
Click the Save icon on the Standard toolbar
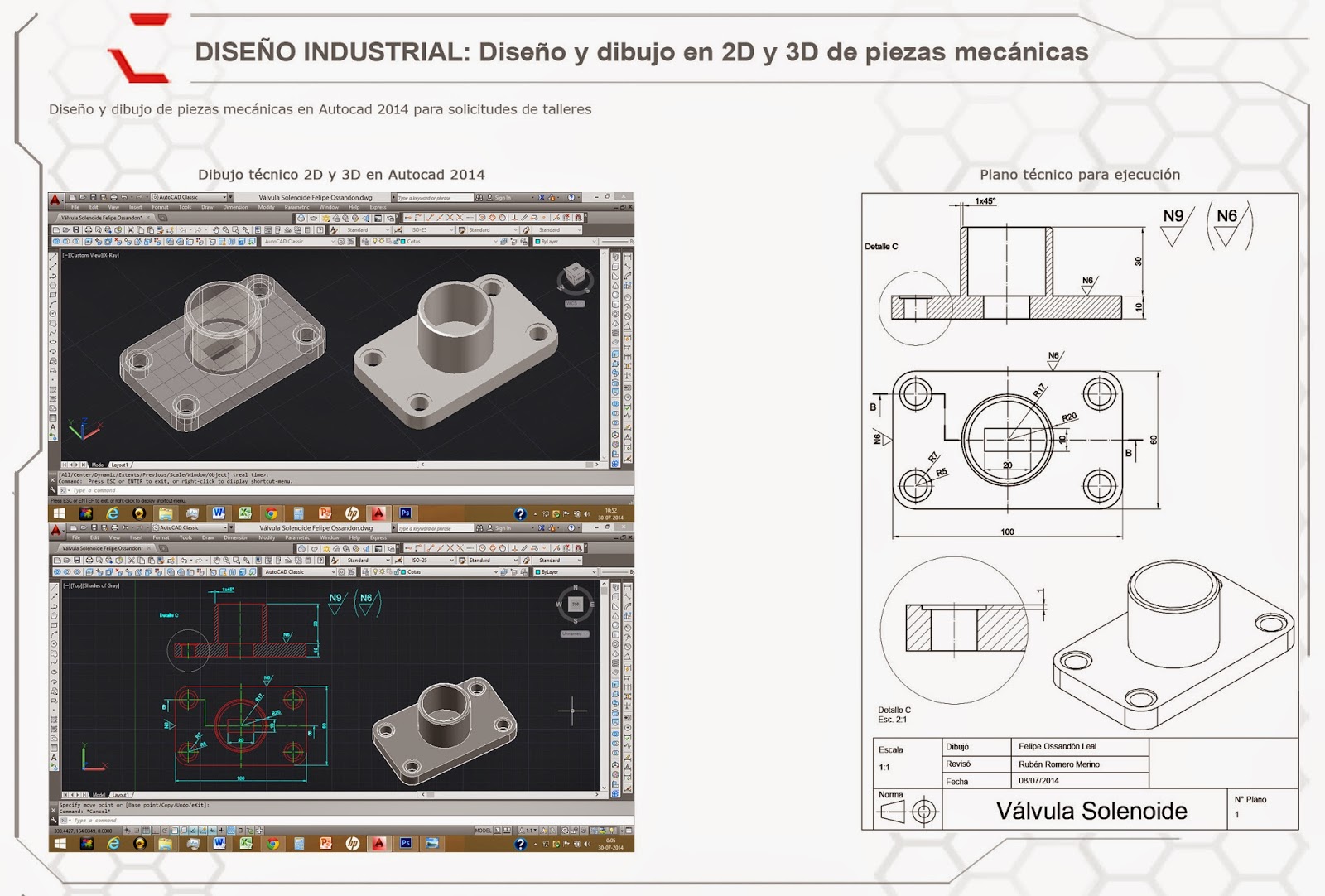point(76,229)
